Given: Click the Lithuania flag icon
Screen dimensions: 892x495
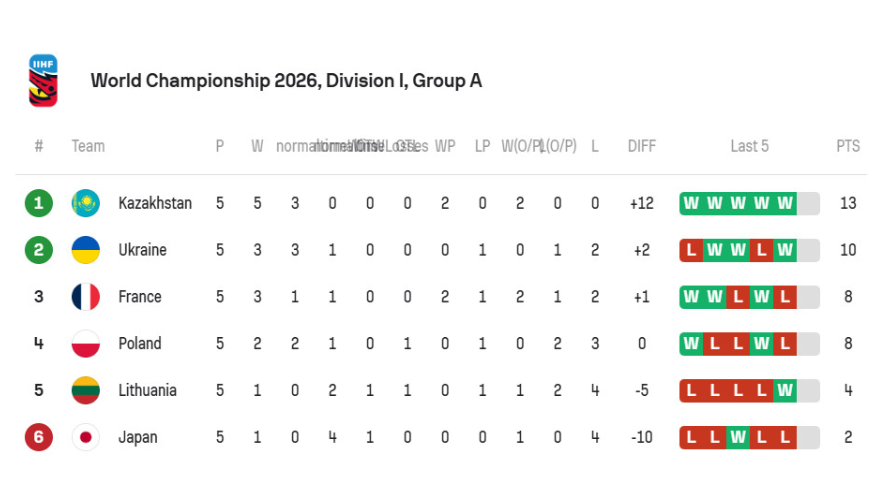Looking at the screenshot, I should click(x=86, y=390).
